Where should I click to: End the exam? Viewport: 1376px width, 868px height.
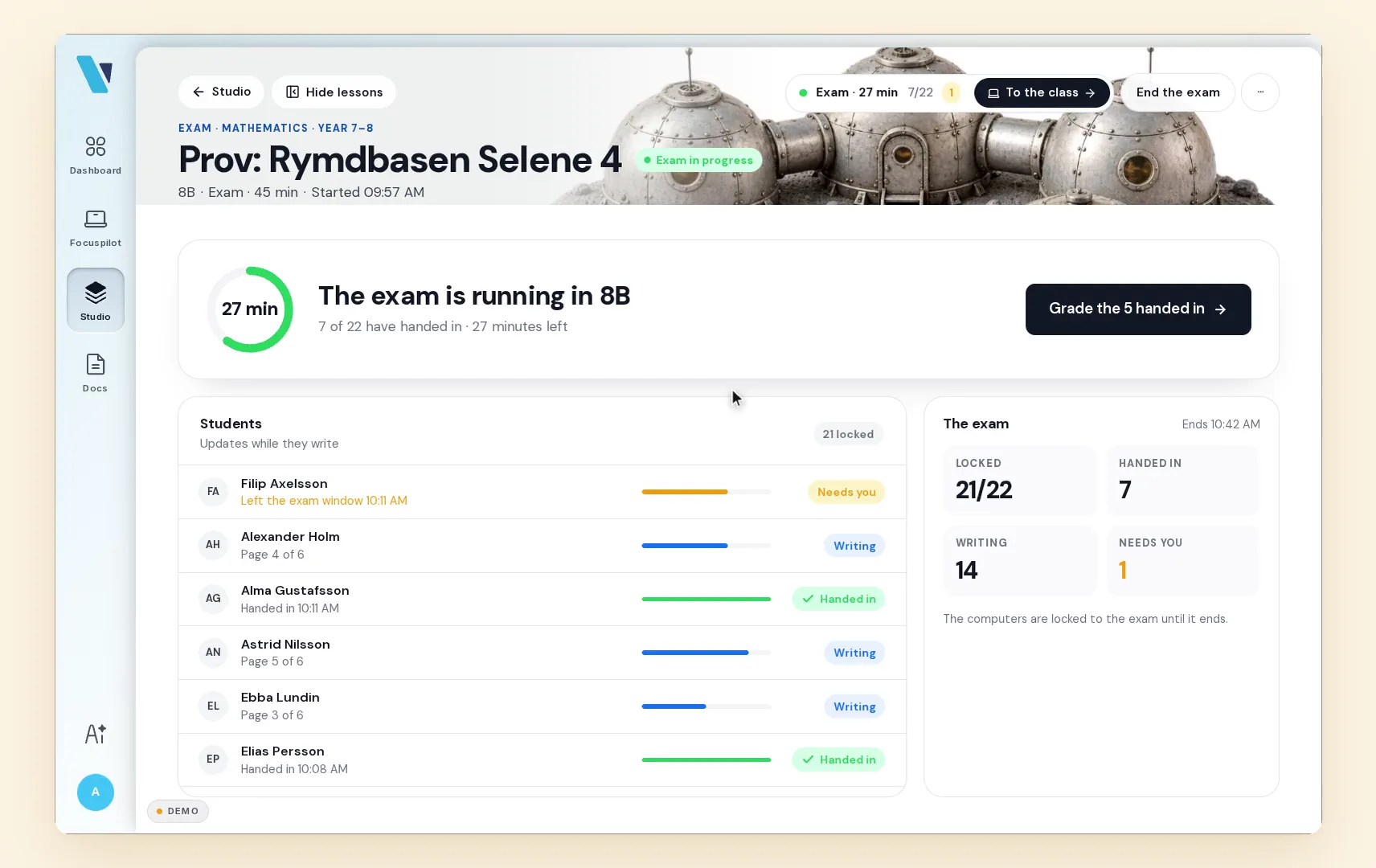pos(1177,92)
